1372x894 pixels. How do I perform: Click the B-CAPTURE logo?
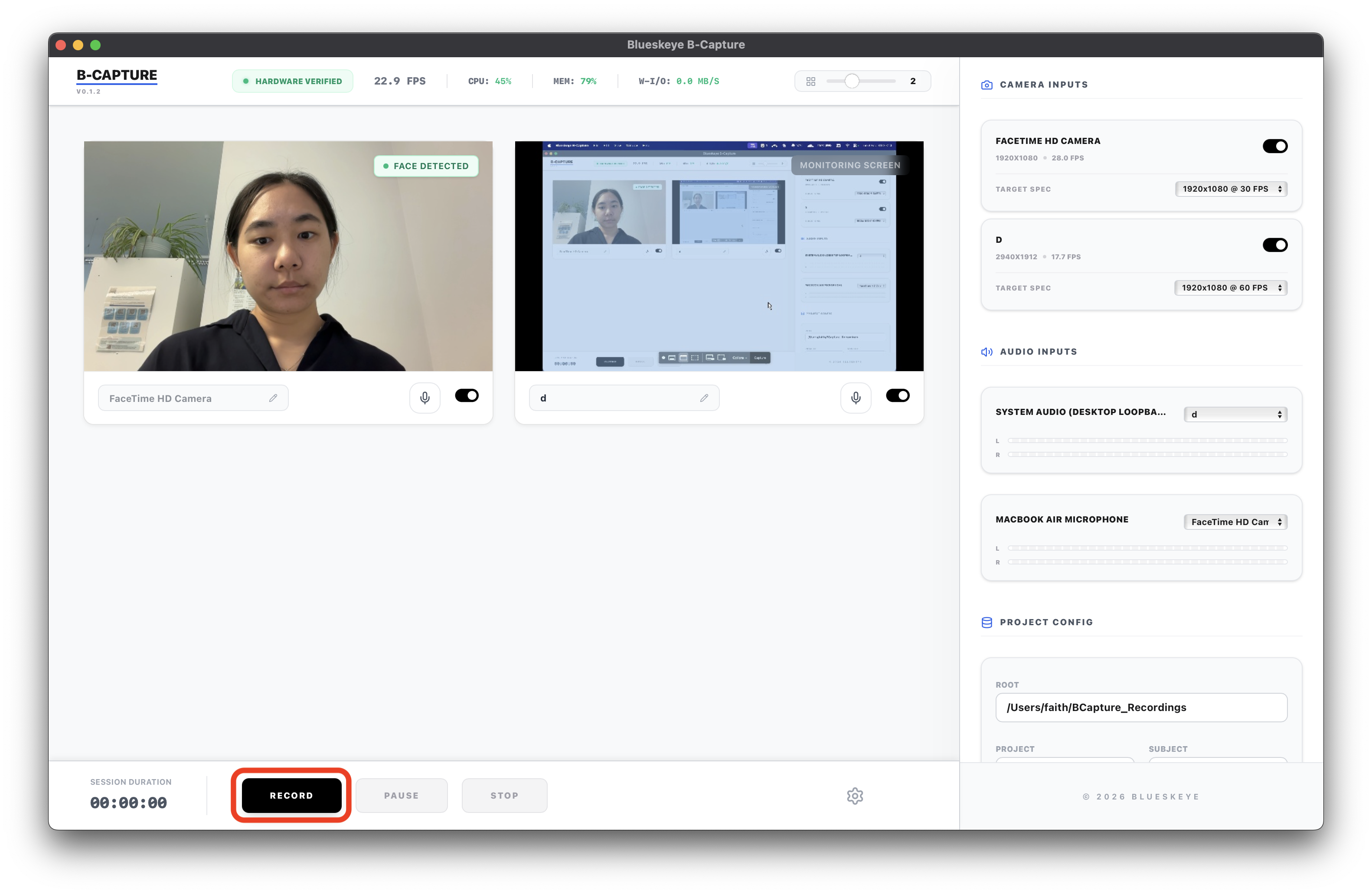tap(117, 75)
